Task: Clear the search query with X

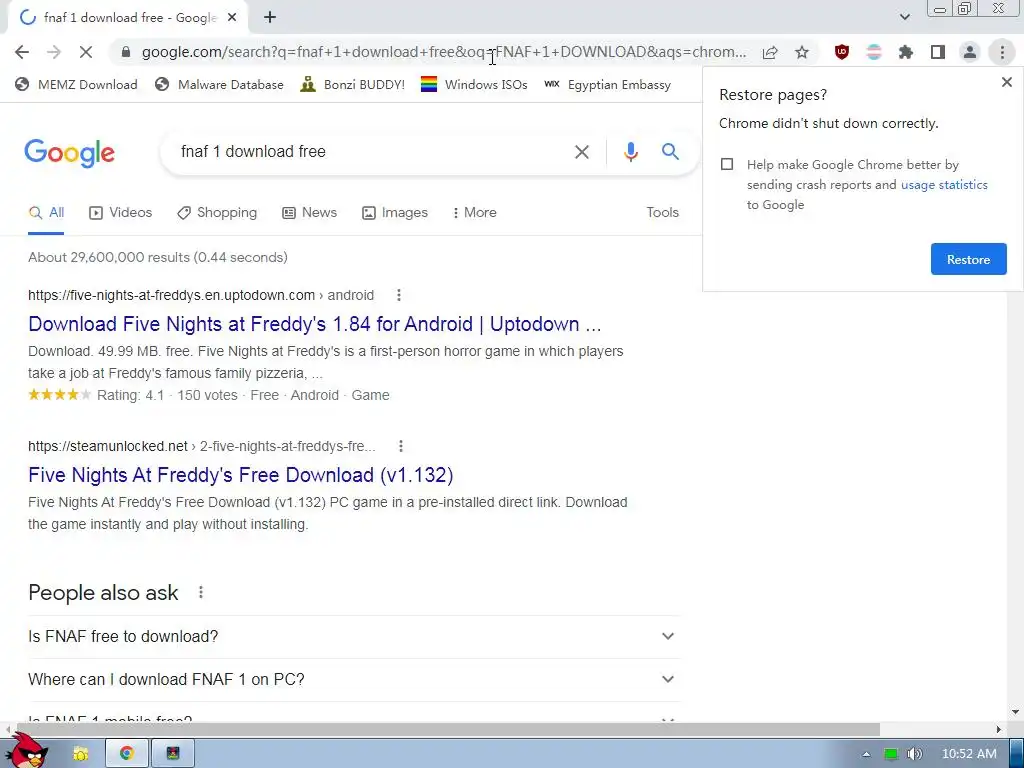Action: tap(581, 152)
